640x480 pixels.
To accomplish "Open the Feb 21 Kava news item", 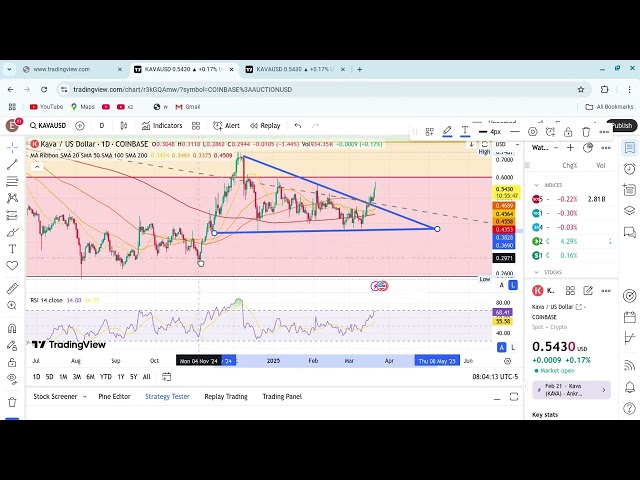I will tap(571, 390).
